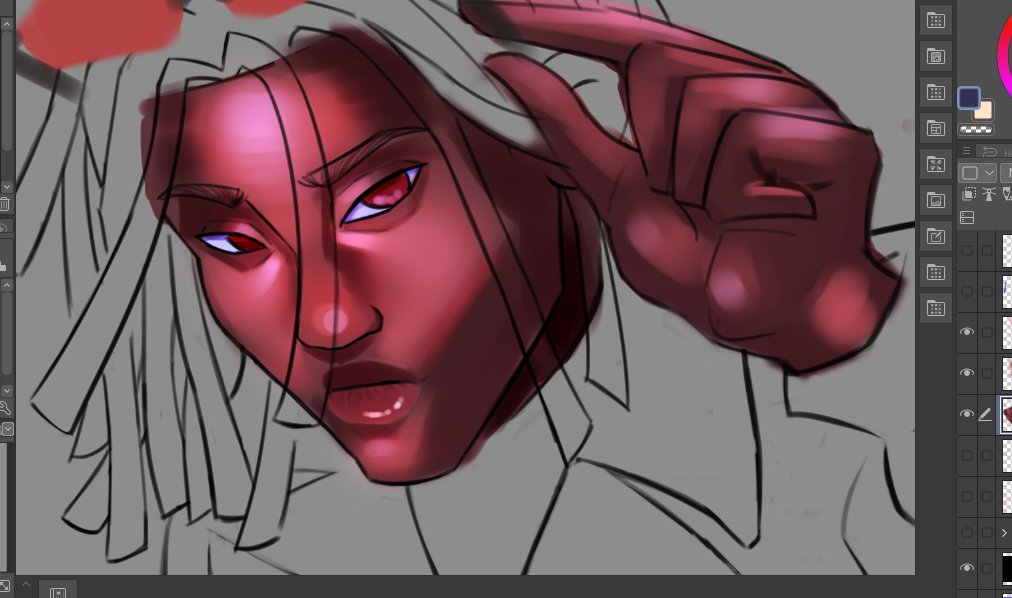Show the collapsed folder layer via its visibility box
Image resolution: width=1012 pixels, height=598 pixels.
(967, 533)
